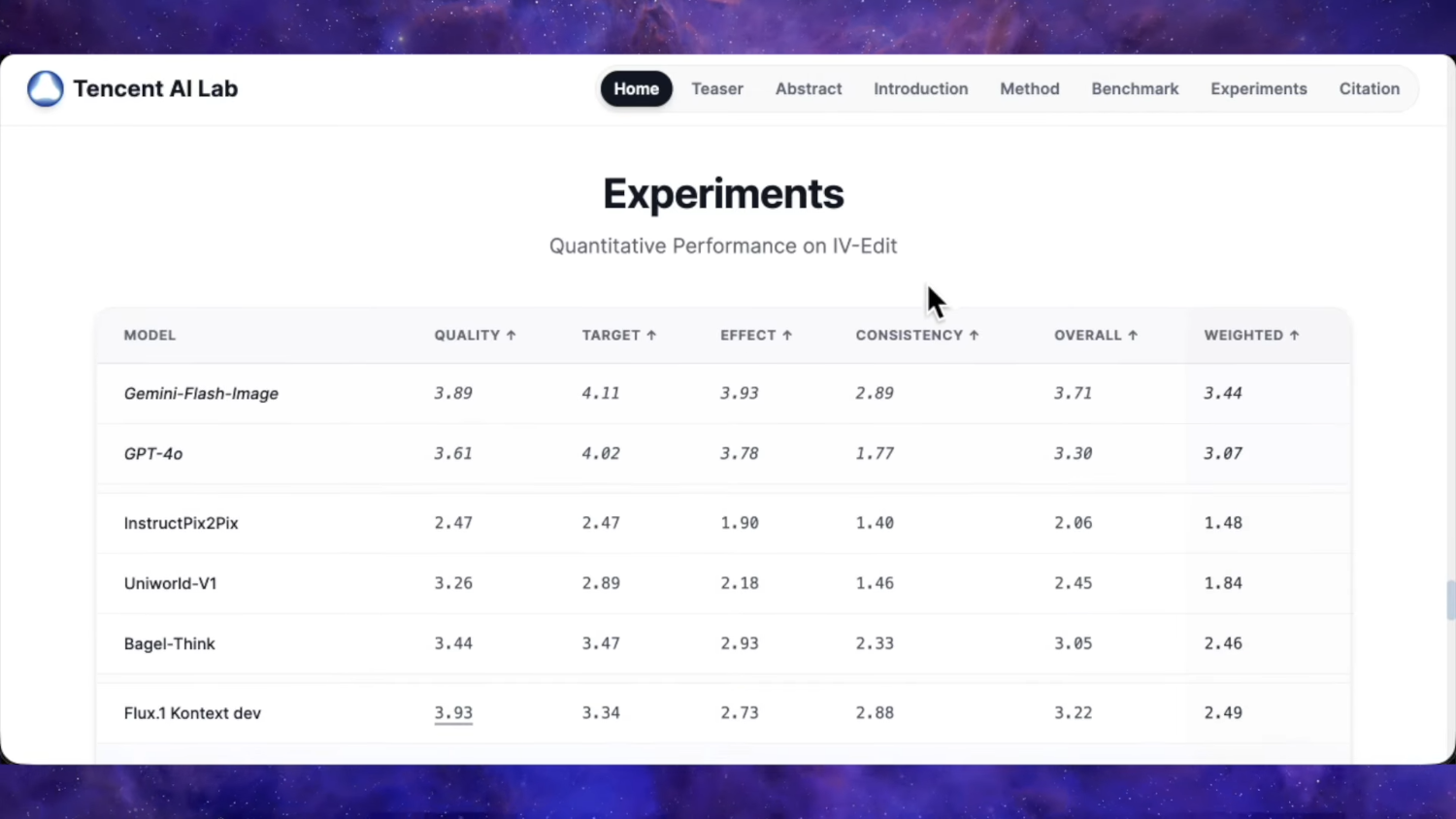The height and width of the screenshot is (819, 1456).
Task: Click Gemini-Flash-Image target score 4.11
Action: pos(601,393)
